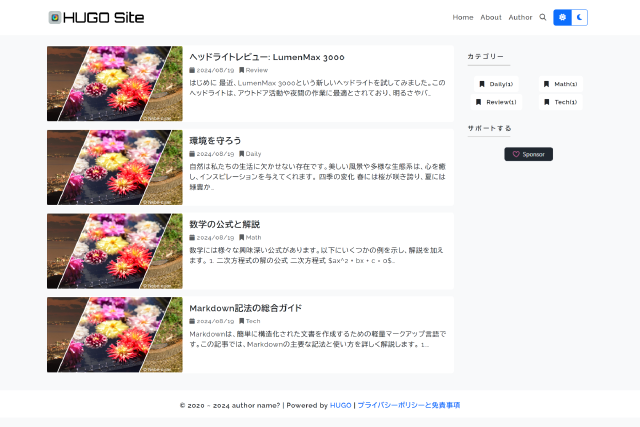Open the HUGO link in footer
The height and width of the screenshot is (427, 640).
(341, 405)
